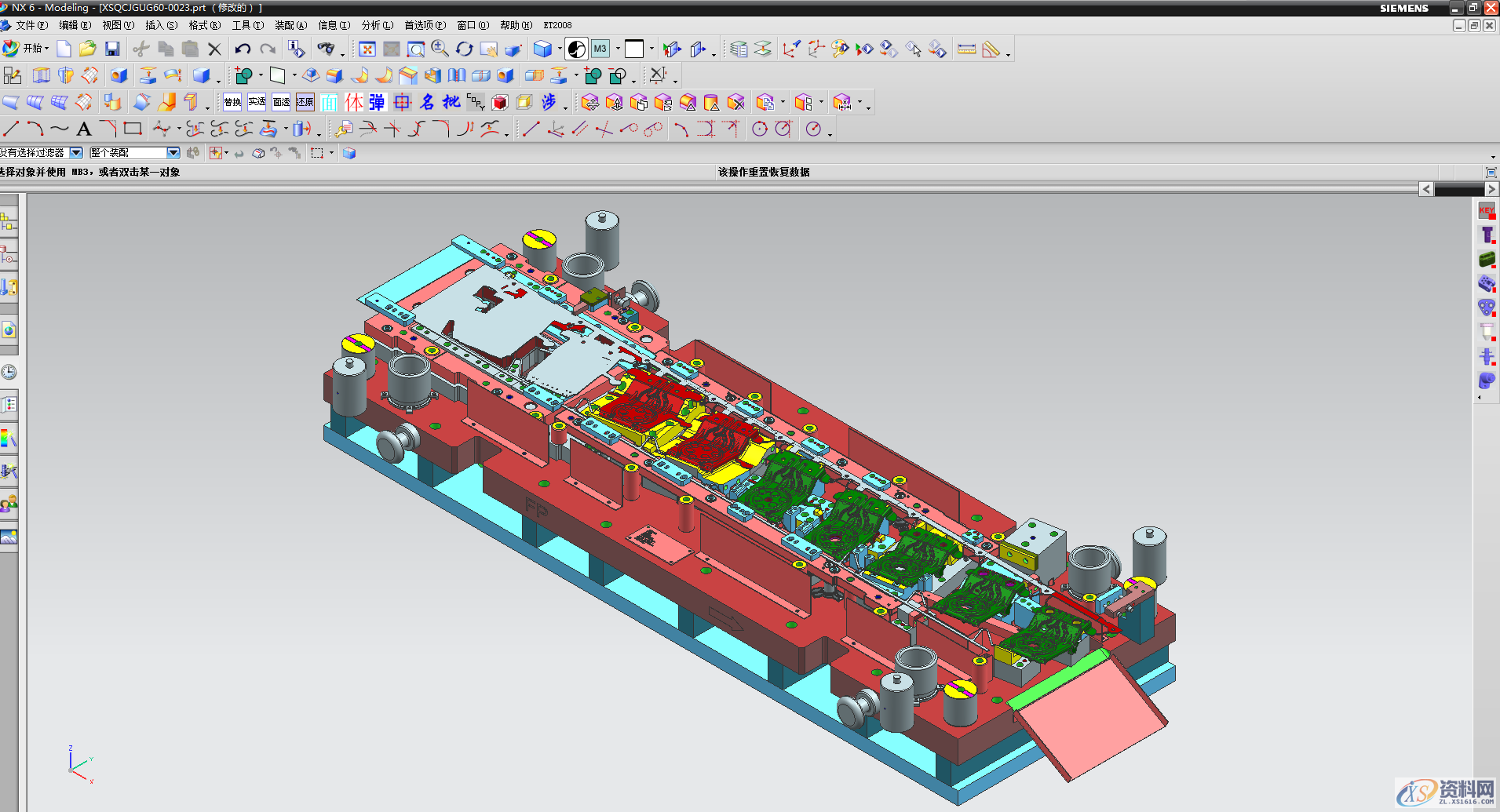The width and height of the screenshot is (1500, 812).
Task: Expand the 整个装配 scope dropdown
Action: (x=173, y=153)
